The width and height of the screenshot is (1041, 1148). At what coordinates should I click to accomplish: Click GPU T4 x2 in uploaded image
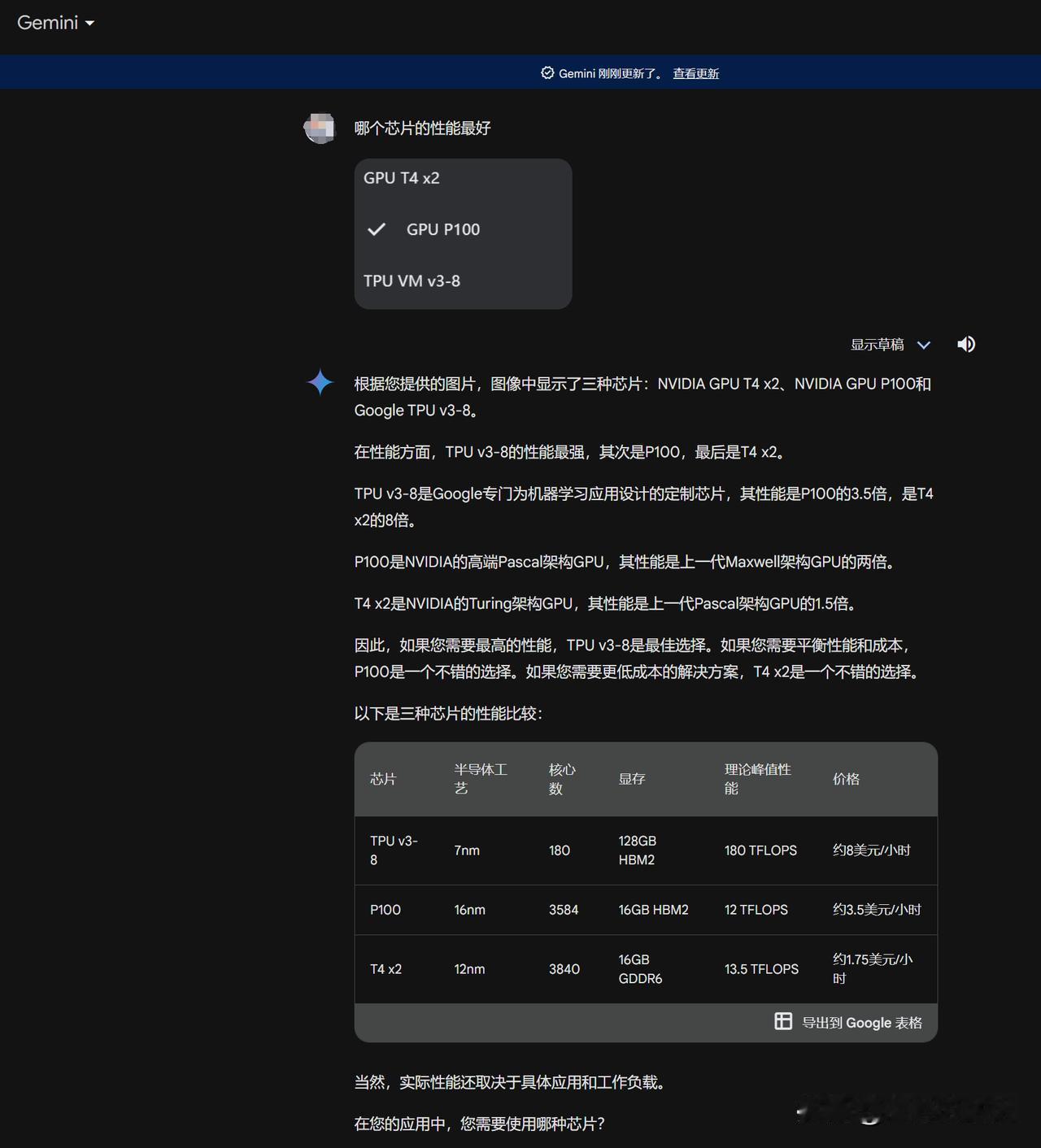[402, 178]
